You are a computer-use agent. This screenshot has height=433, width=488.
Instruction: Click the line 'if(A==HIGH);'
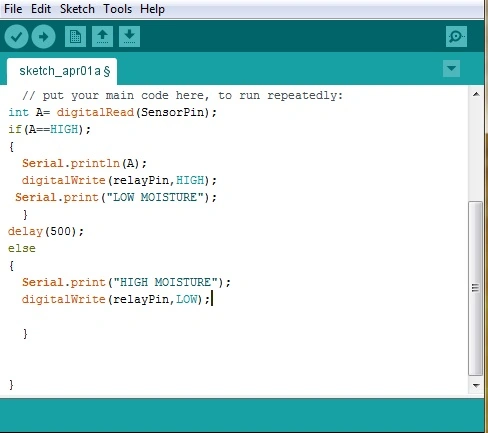click(x=49, y=129)
